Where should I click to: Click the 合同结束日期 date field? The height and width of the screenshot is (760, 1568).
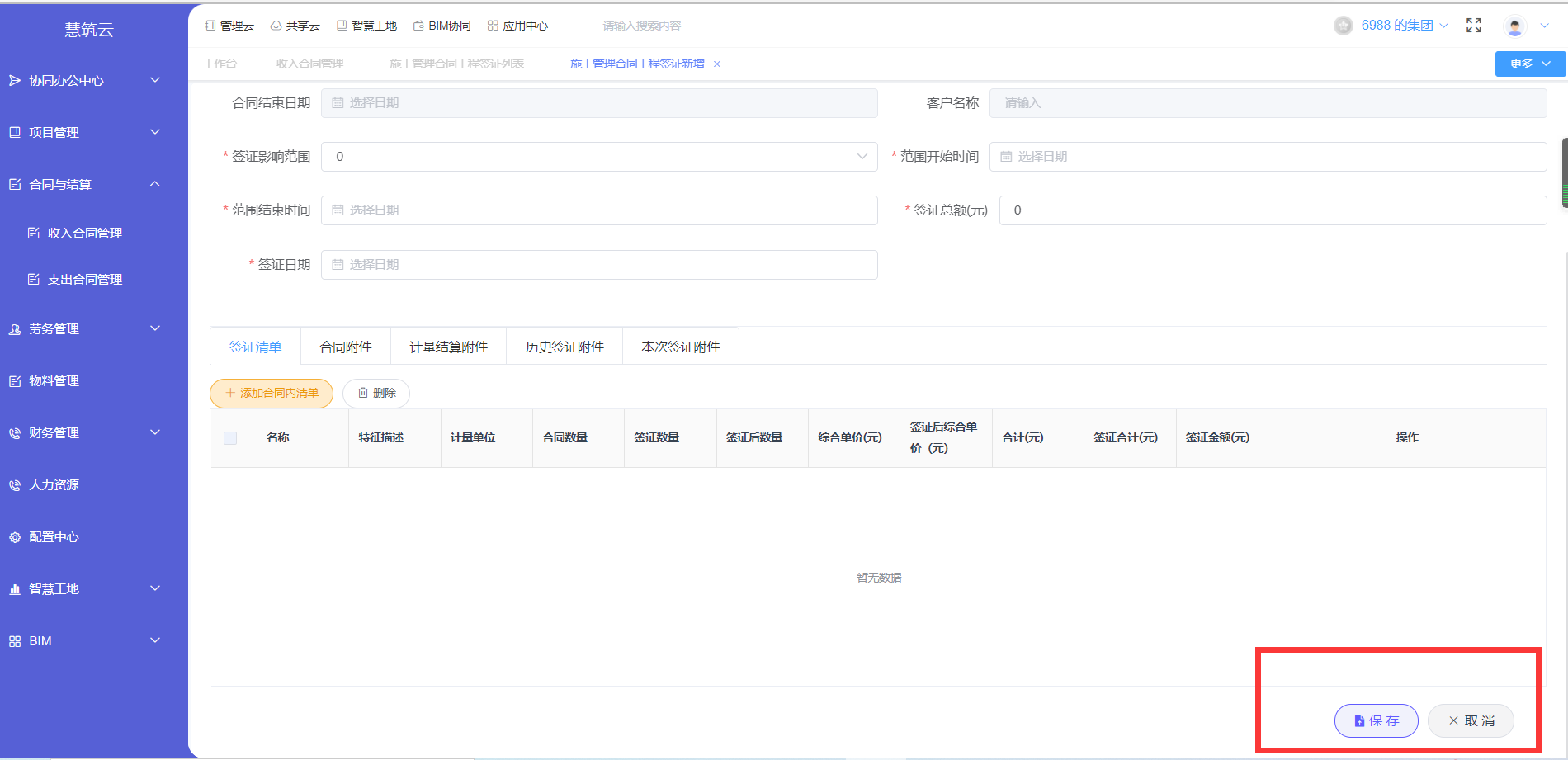pyautogui.click(x=599, y=103)
